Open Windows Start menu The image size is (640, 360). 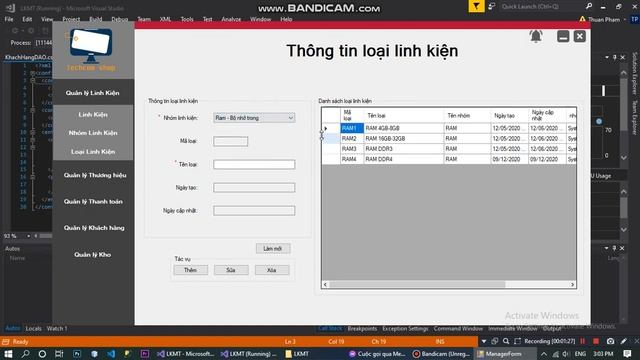8,353
